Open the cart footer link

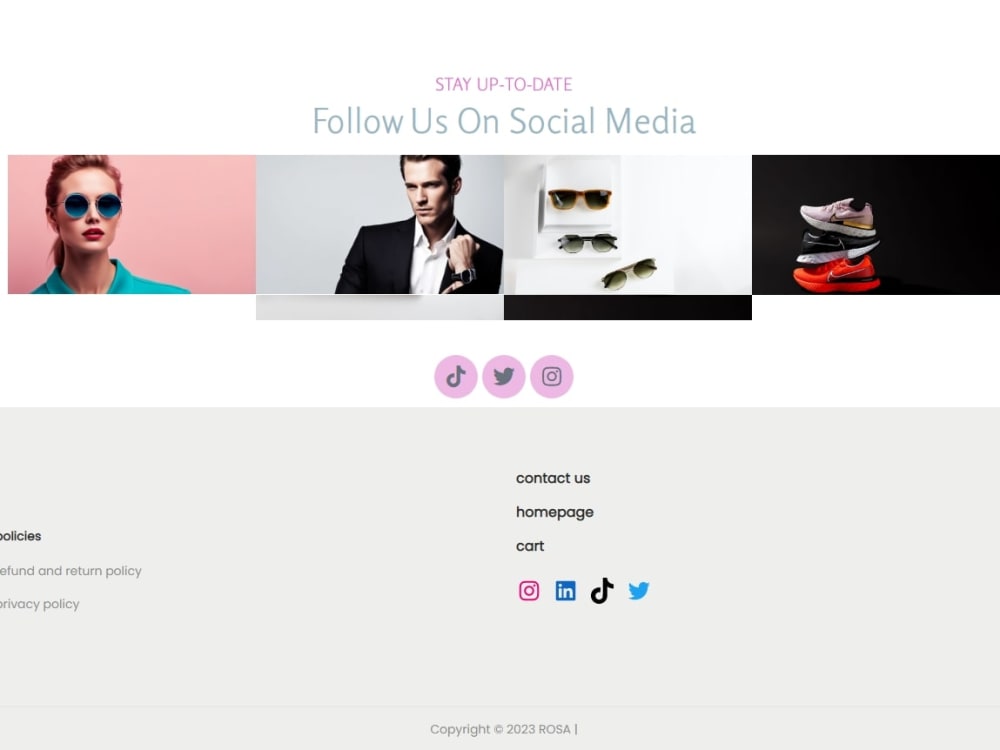tap(530, 546)
